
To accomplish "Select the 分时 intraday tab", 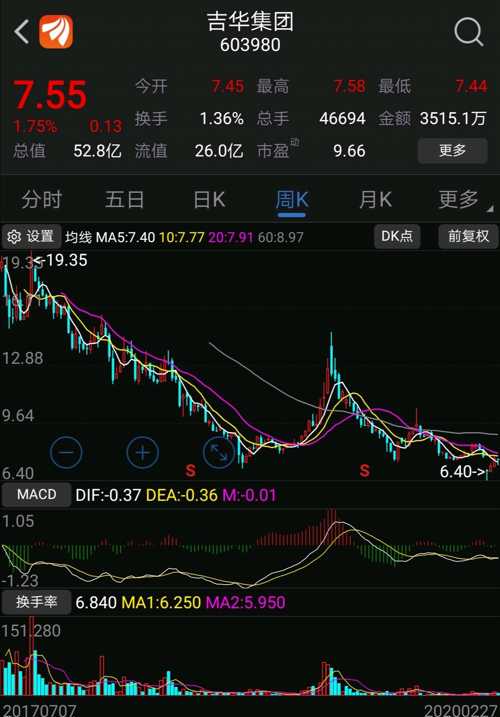I will point(42,200).
